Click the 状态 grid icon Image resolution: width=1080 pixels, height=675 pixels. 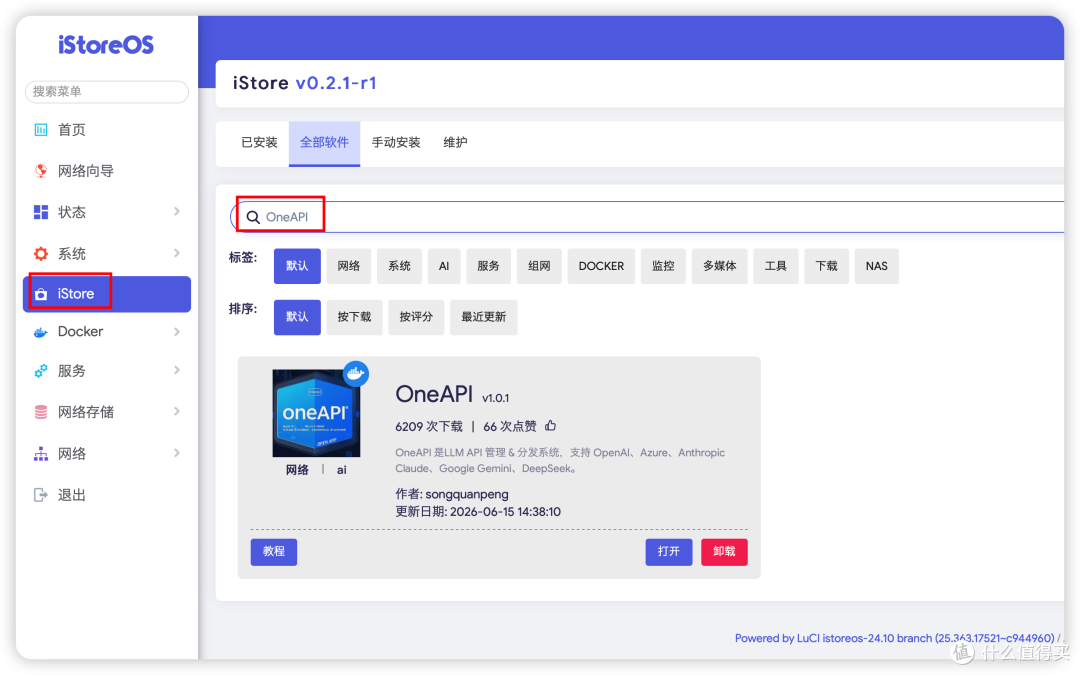tap(41, 212)
